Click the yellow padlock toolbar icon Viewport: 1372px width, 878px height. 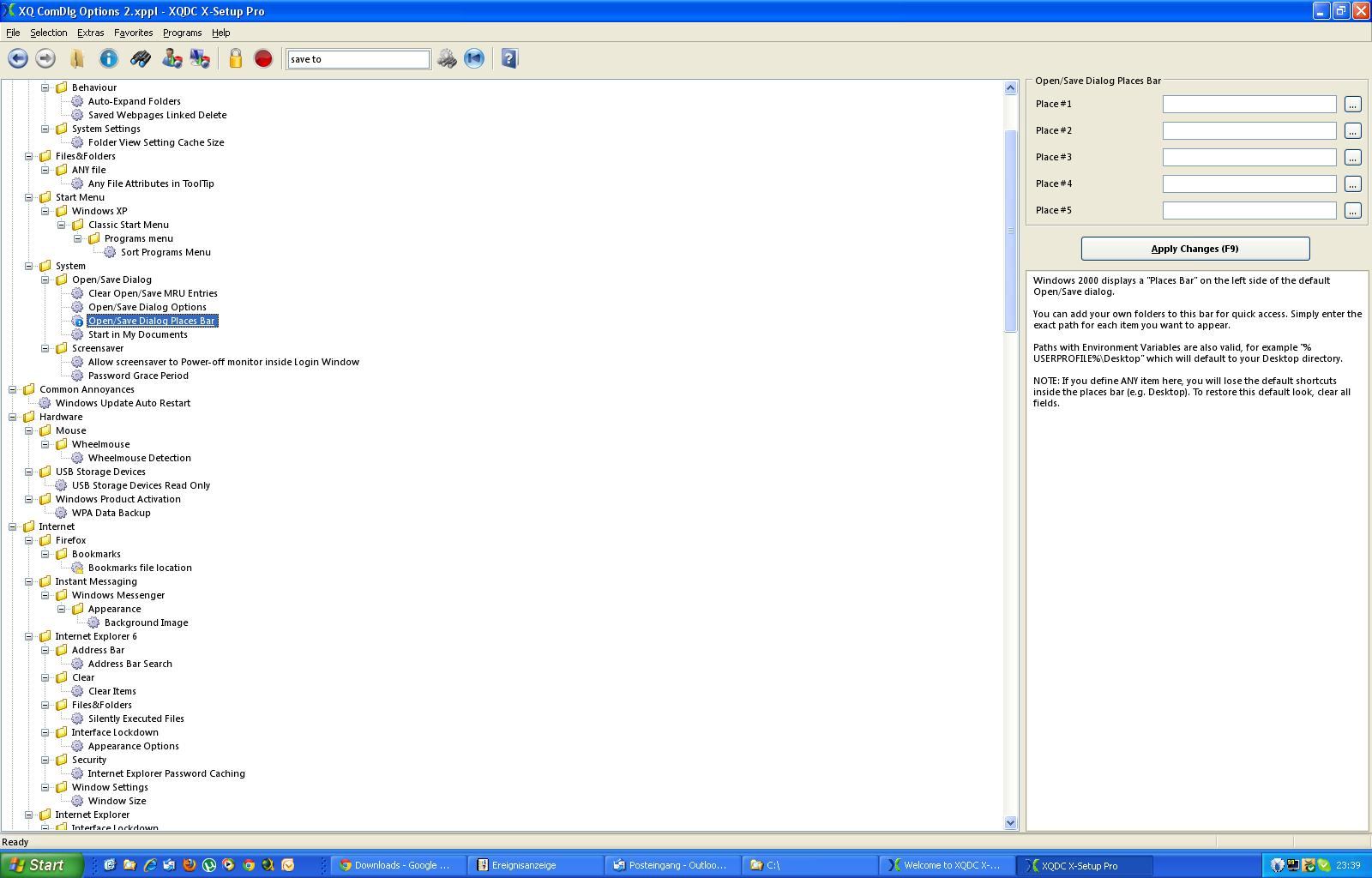pyautogui.click(x=235, y=58)
